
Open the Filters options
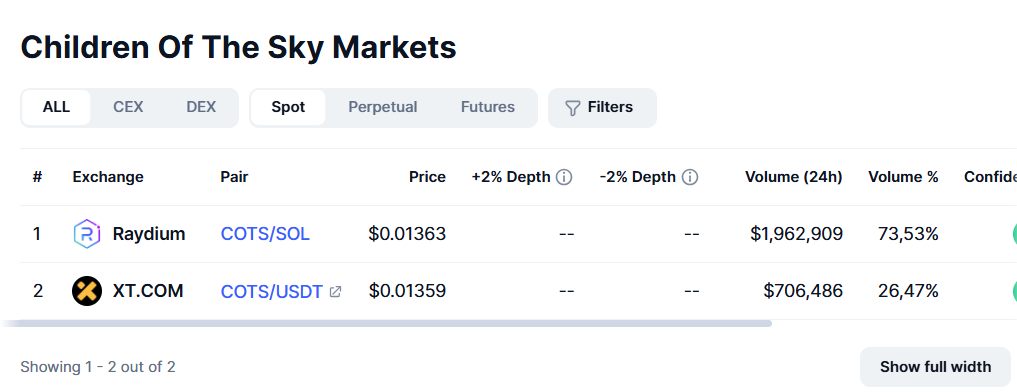pyautogui.click(x=603, y=108)
